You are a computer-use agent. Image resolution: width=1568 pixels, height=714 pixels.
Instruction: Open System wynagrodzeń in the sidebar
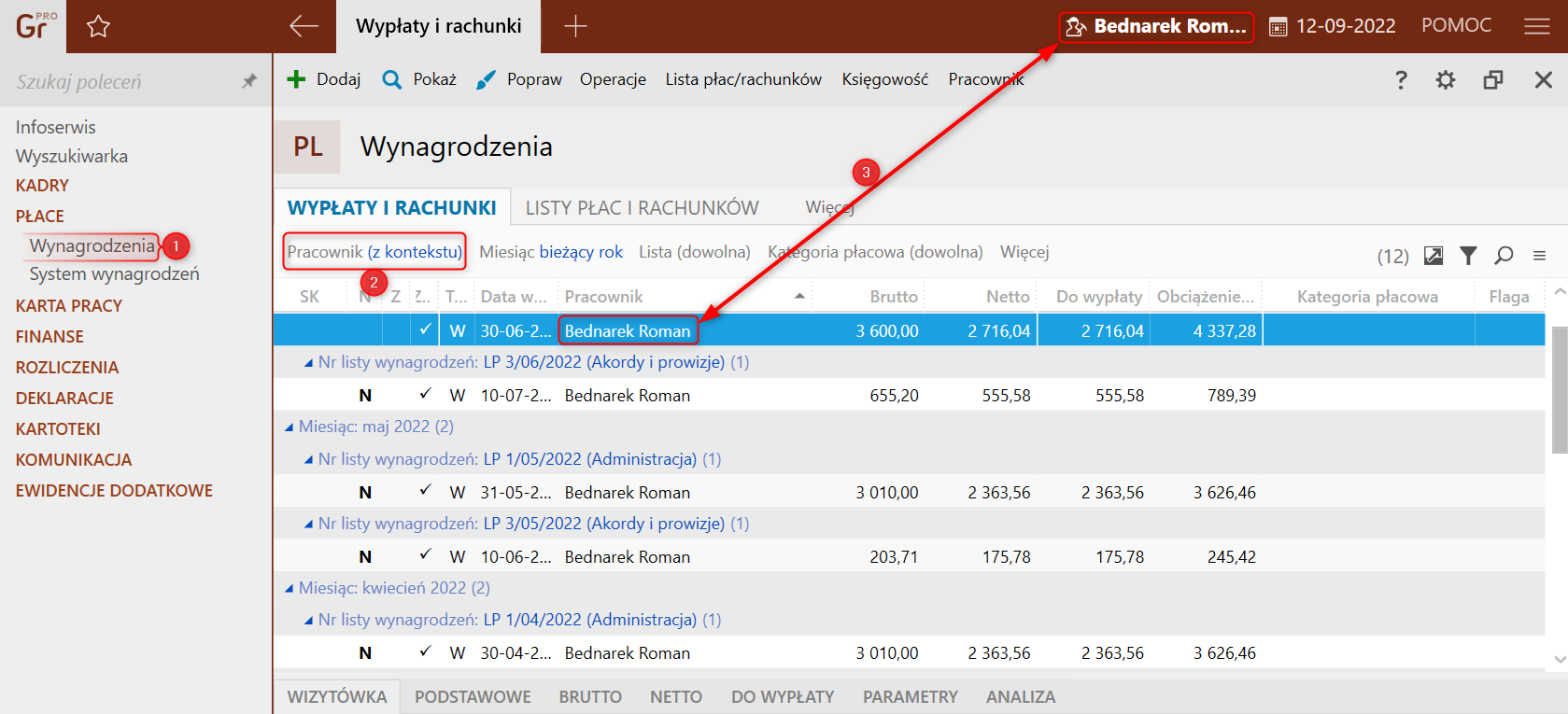click(114, 273)
